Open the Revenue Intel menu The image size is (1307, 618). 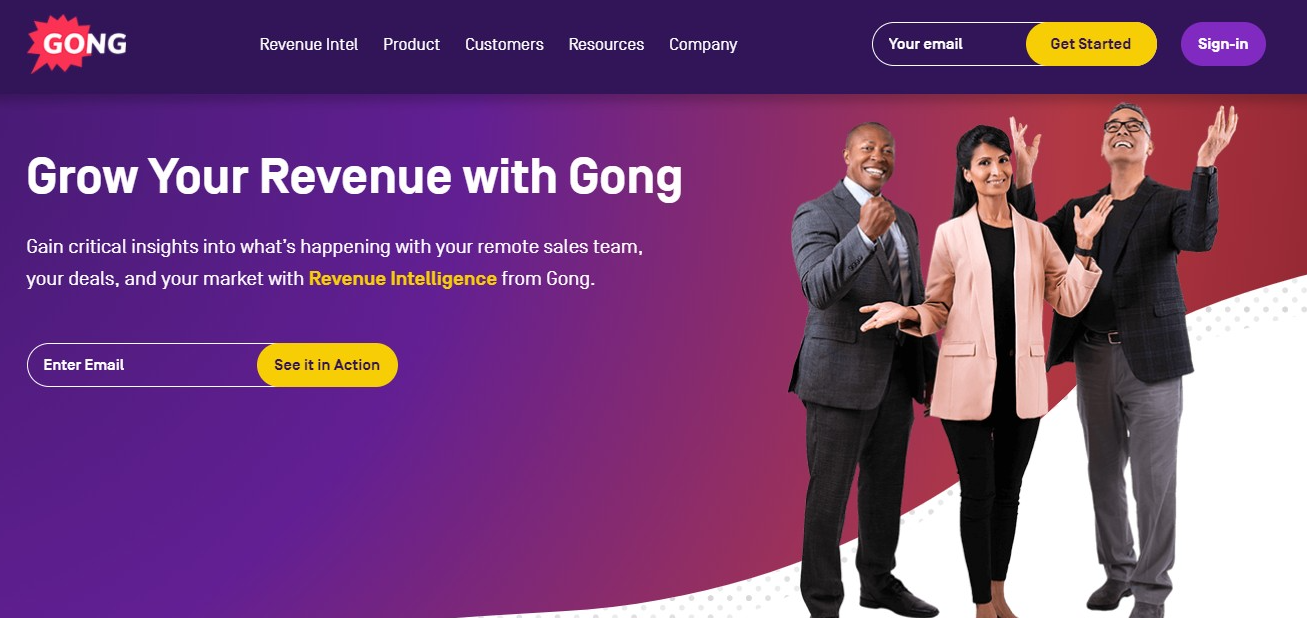click(309, 44)
